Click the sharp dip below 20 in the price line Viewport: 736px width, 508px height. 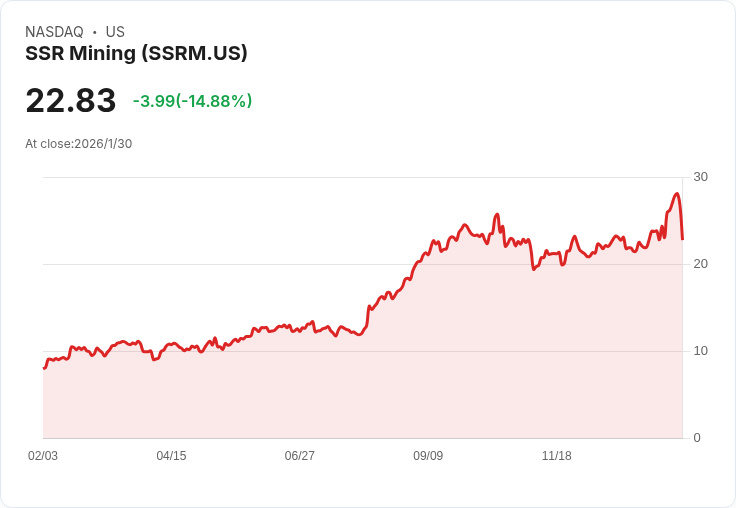click(x=534, y=269)
